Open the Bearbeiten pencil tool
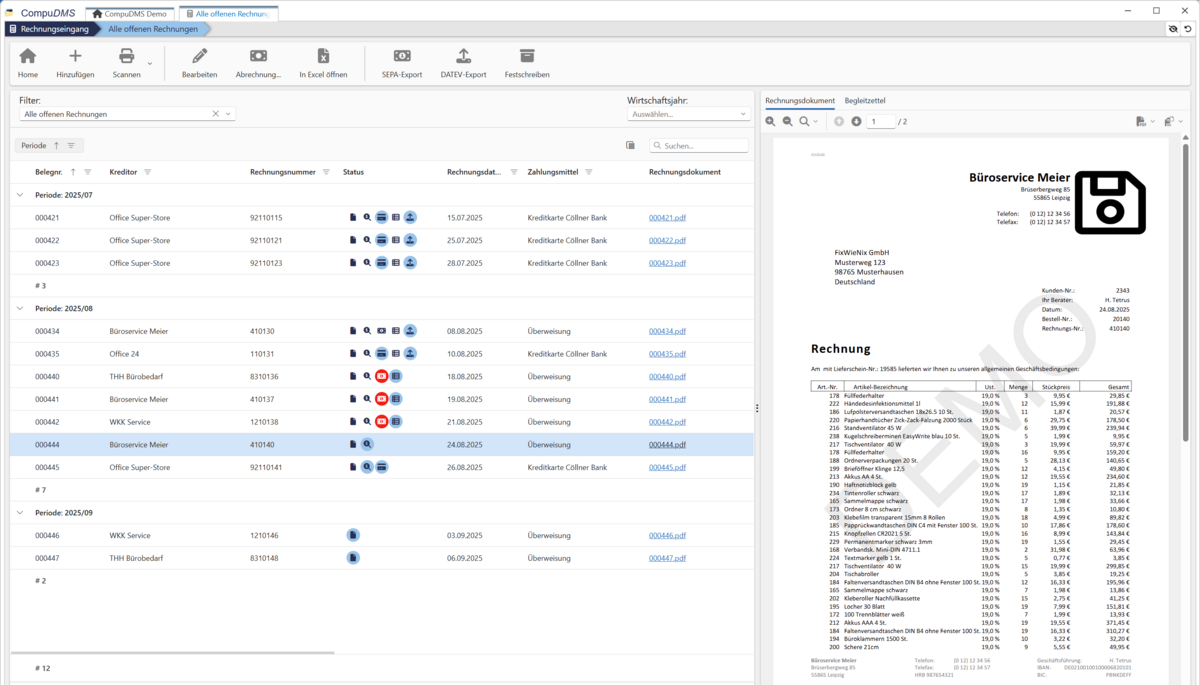 199,57
